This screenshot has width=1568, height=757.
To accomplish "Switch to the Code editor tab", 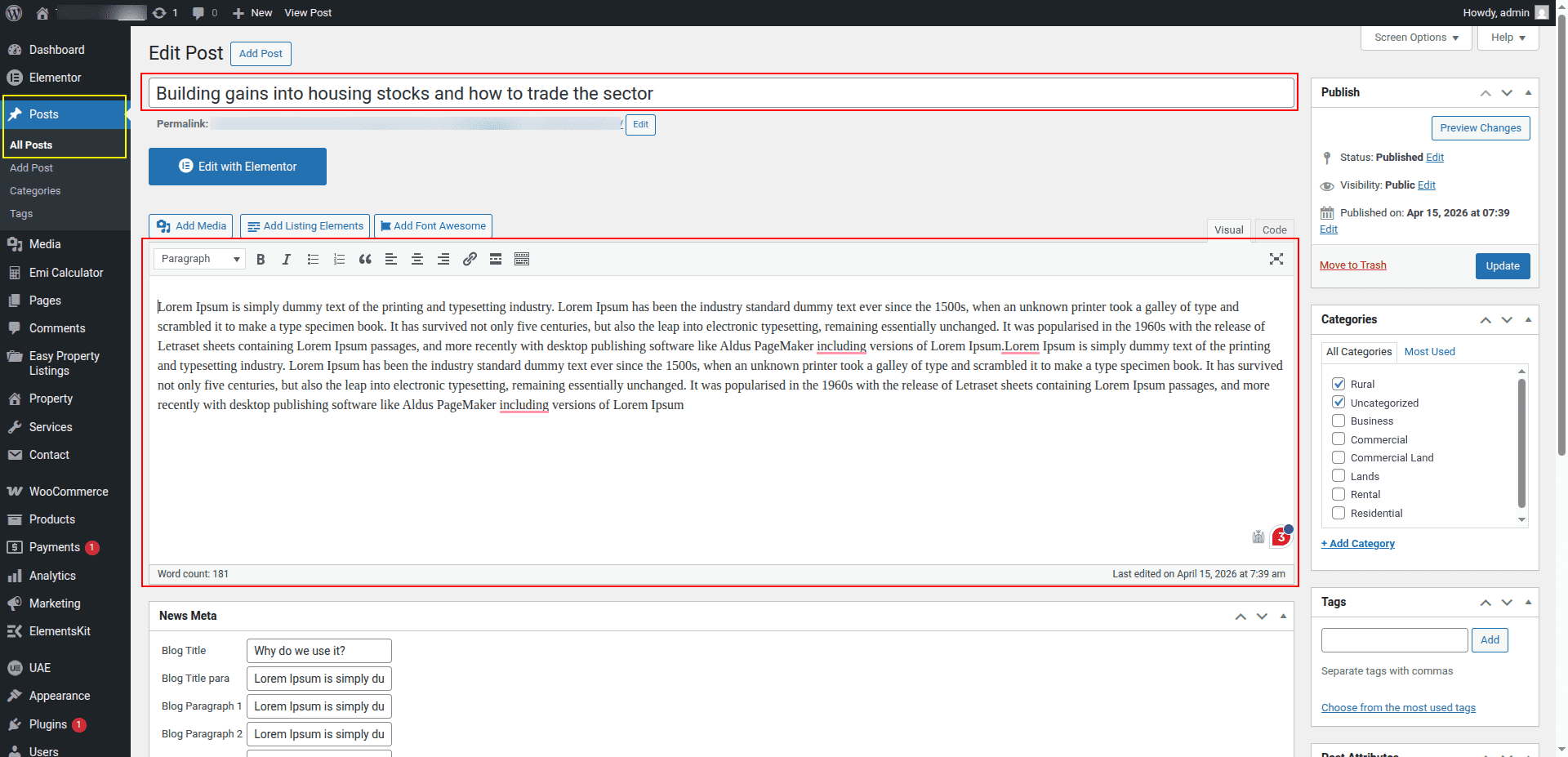I will (x=1274, y=229).
